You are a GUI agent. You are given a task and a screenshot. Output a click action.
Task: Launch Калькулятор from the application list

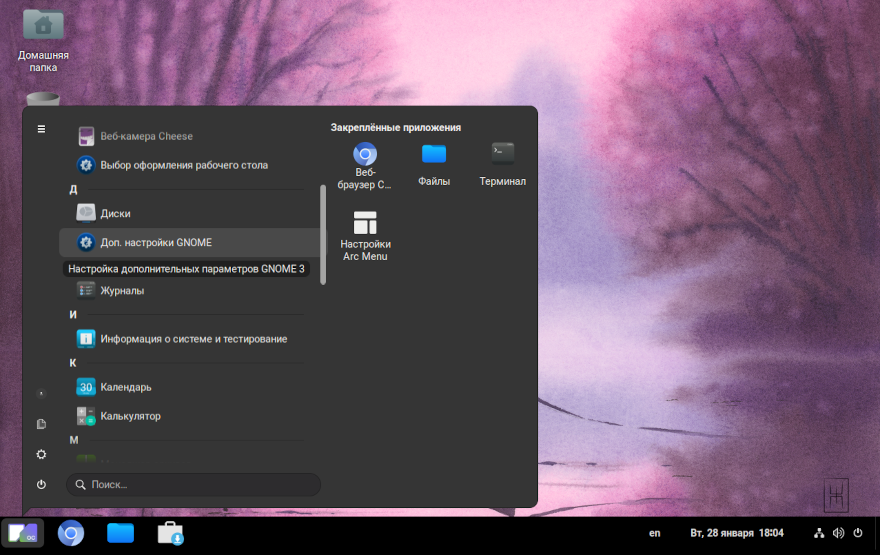(x=130, y=416)
